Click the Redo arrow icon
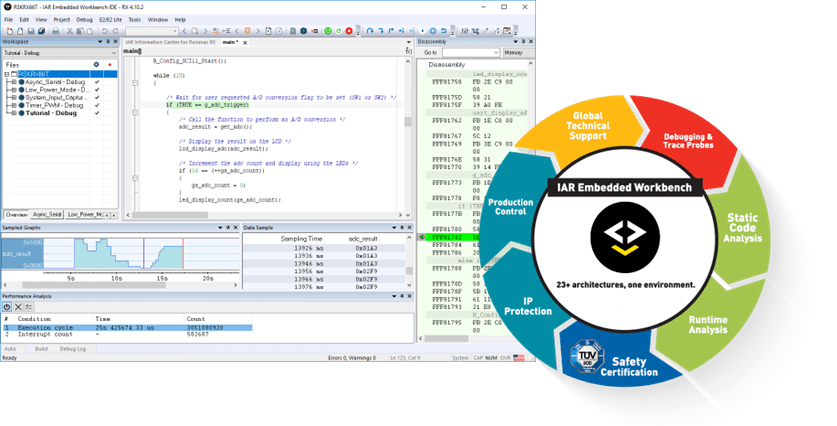This screenshot has width=837, height=426. pyautogui.click(x=115, y=31)
